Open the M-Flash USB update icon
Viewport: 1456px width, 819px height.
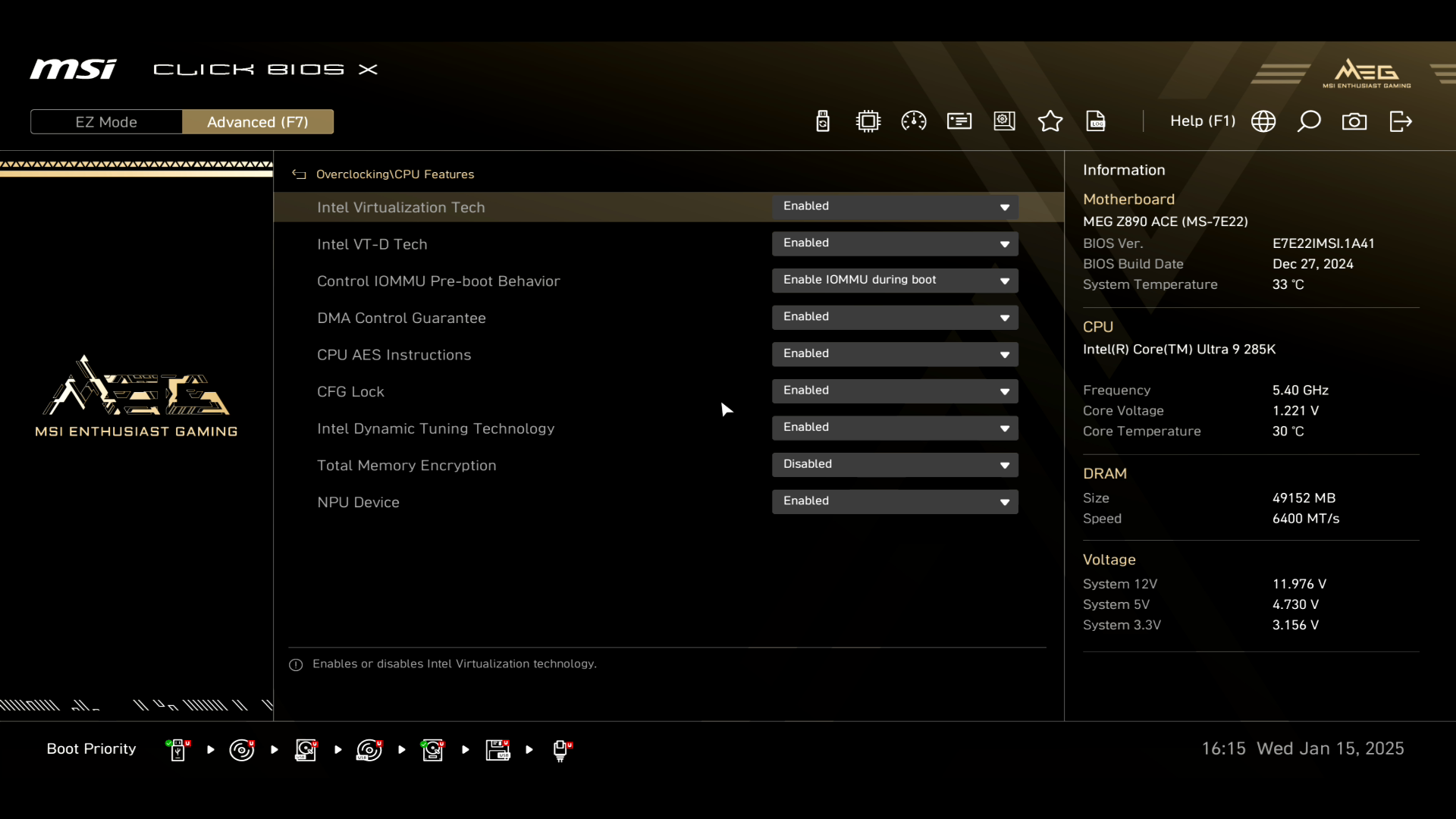[x=823, y=121]
